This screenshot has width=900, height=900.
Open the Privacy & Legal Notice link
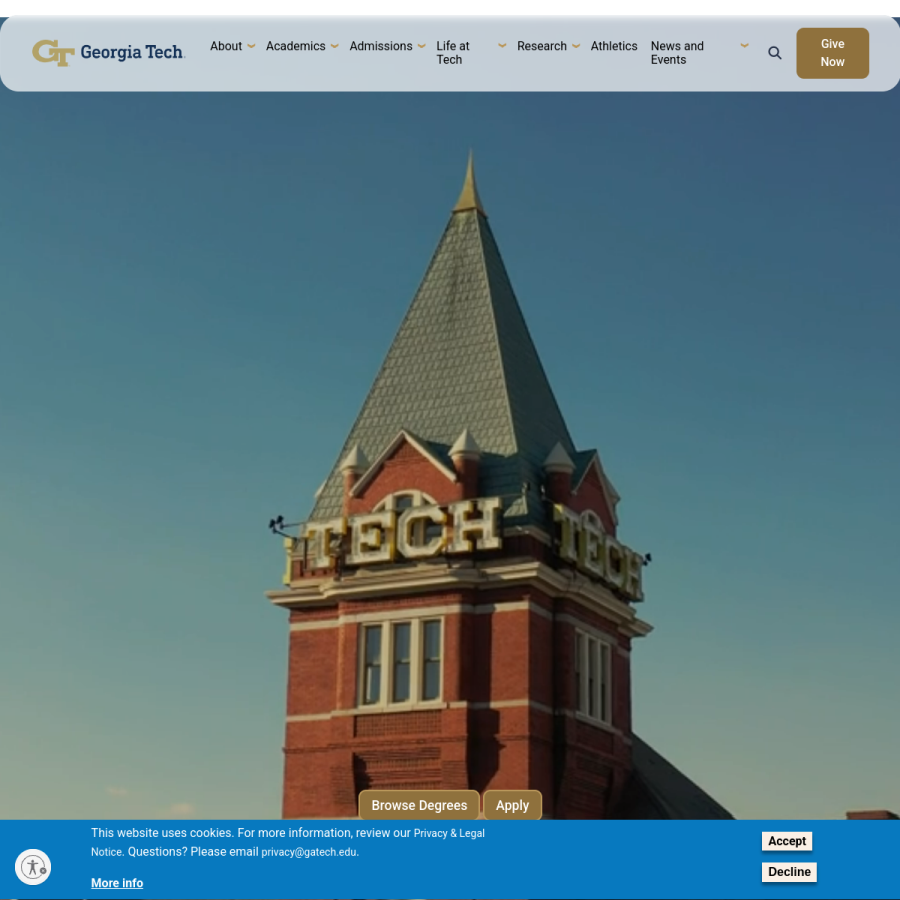449,833
